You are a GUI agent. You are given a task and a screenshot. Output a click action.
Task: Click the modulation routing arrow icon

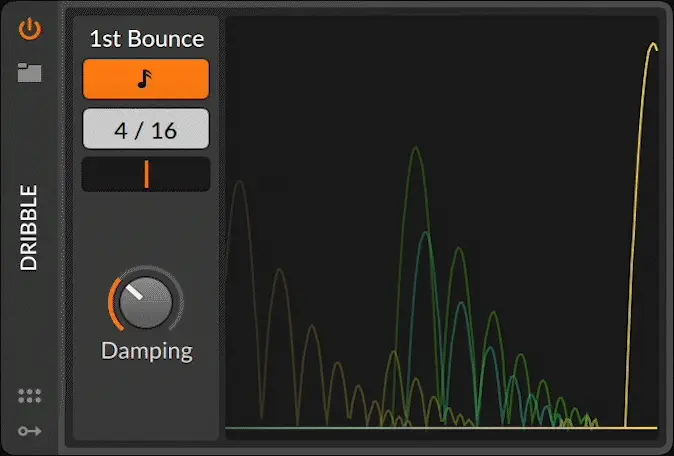tap(30, 430)
